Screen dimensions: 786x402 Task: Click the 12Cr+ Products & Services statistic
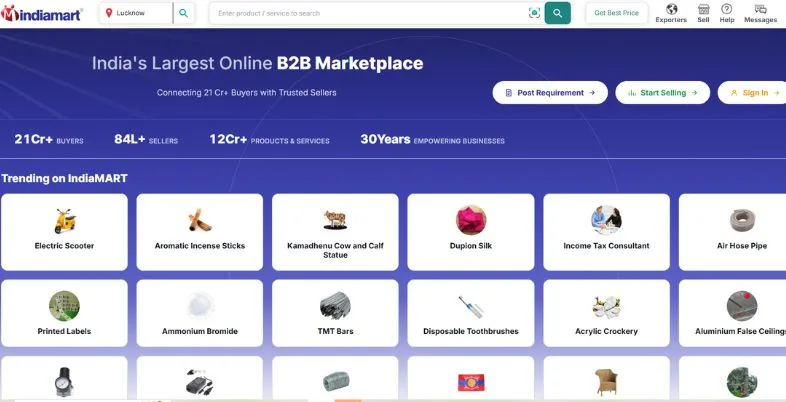(x=269, y=140)
